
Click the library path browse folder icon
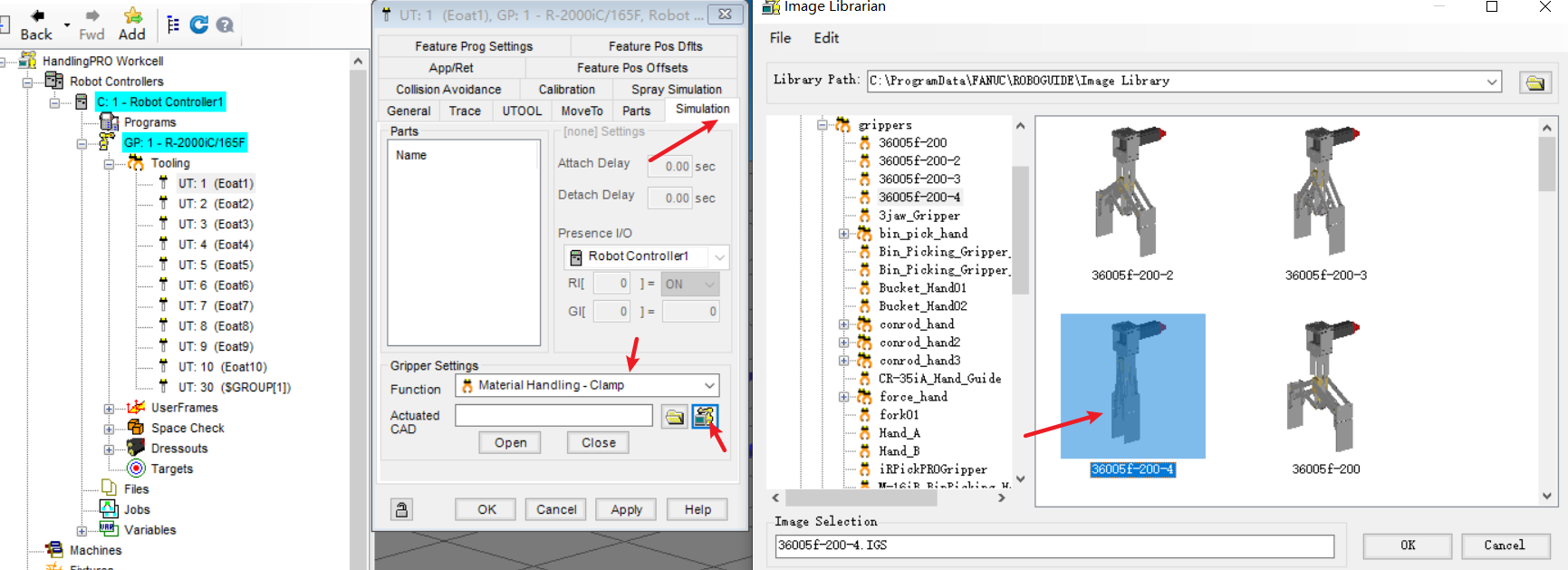pos(1535,82)
